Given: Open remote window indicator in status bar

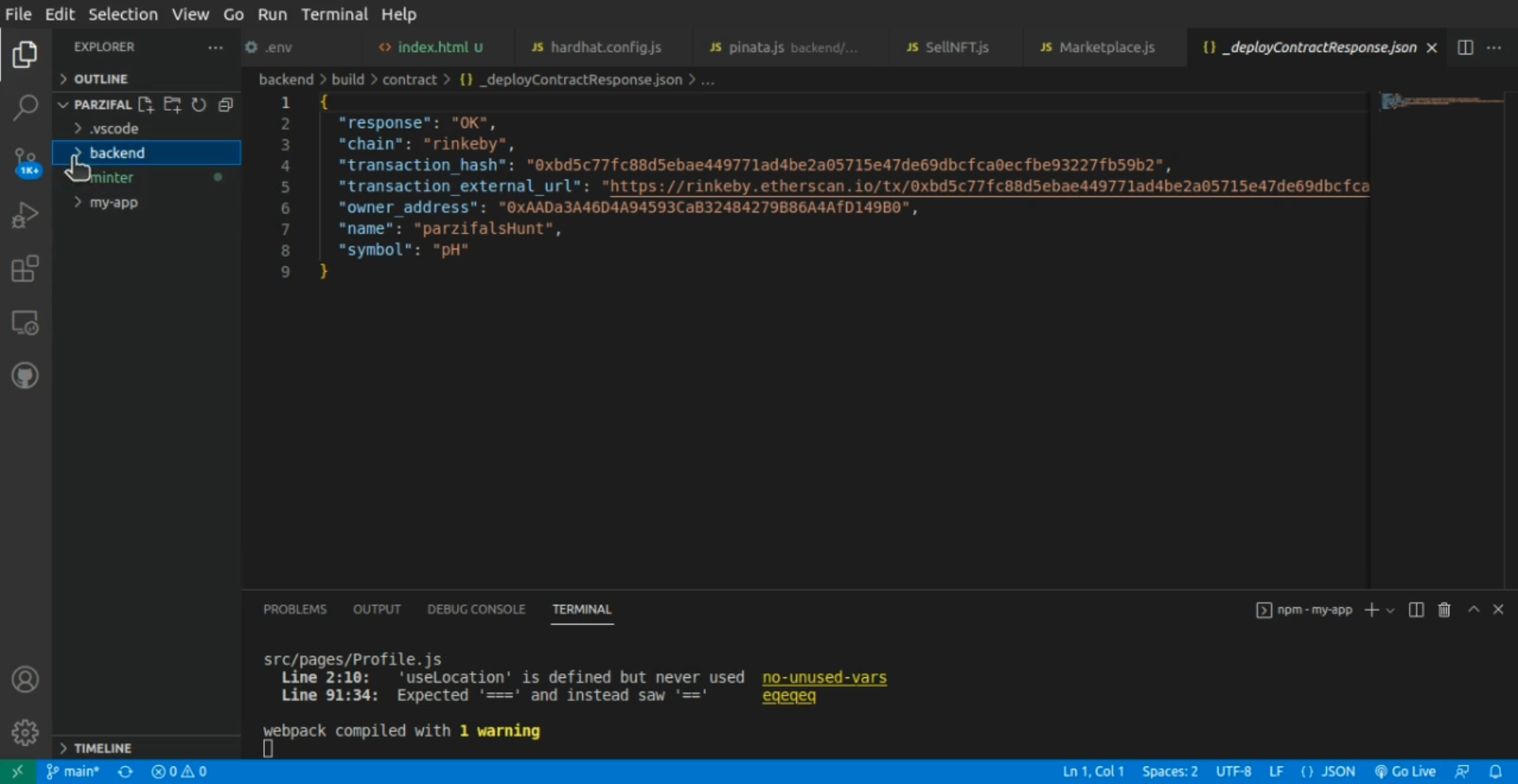Looking at the screenshot, I should [x=17, y=771].
